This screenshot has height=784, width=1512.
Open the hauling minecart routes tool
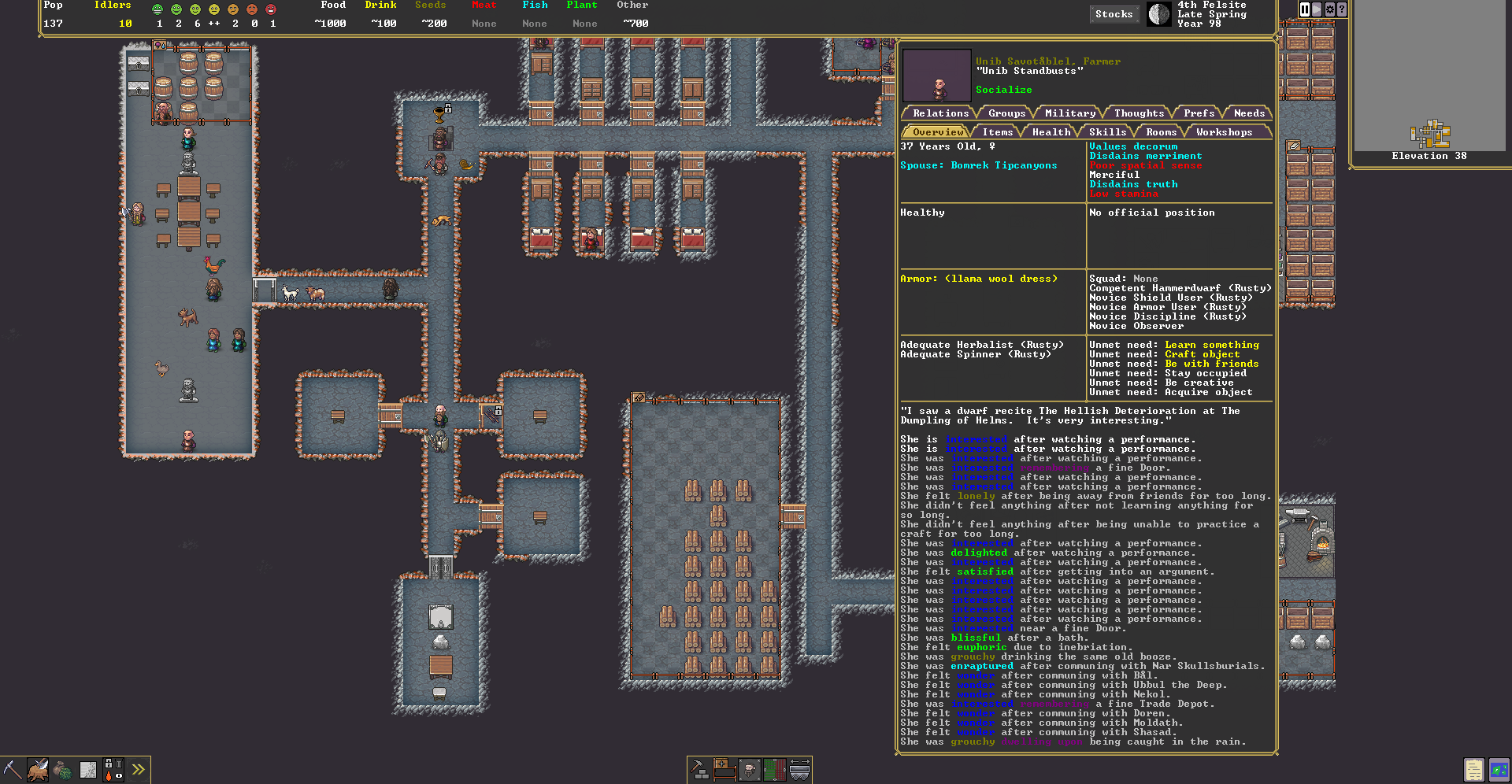coord(800,773)
